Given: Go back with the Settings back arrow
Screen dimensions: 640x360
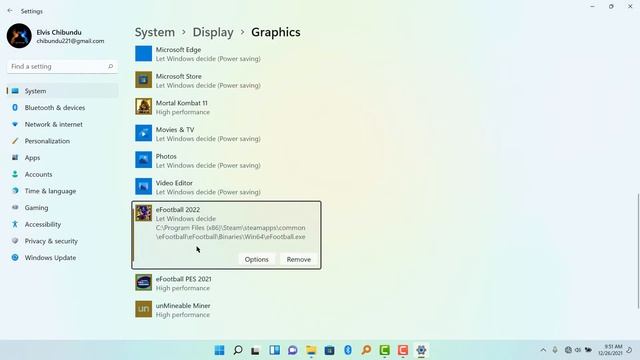Looking at the screenshot, I should pos(10,11).
